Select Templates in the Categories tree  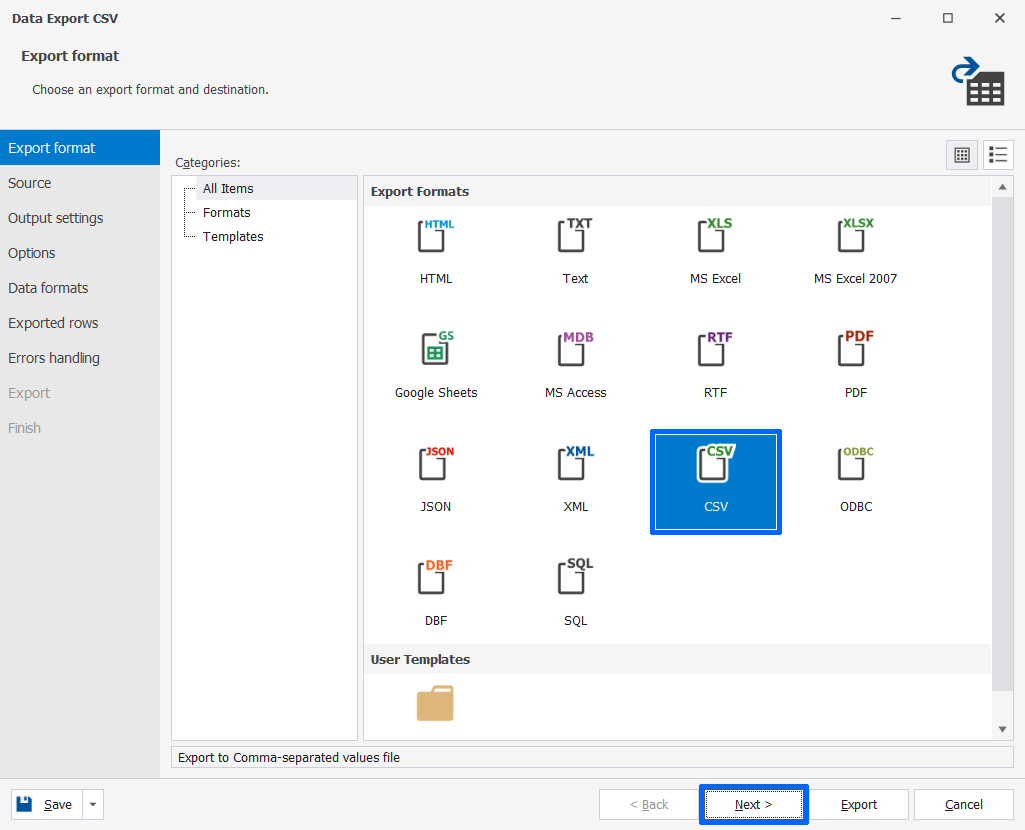click(233, 236)
